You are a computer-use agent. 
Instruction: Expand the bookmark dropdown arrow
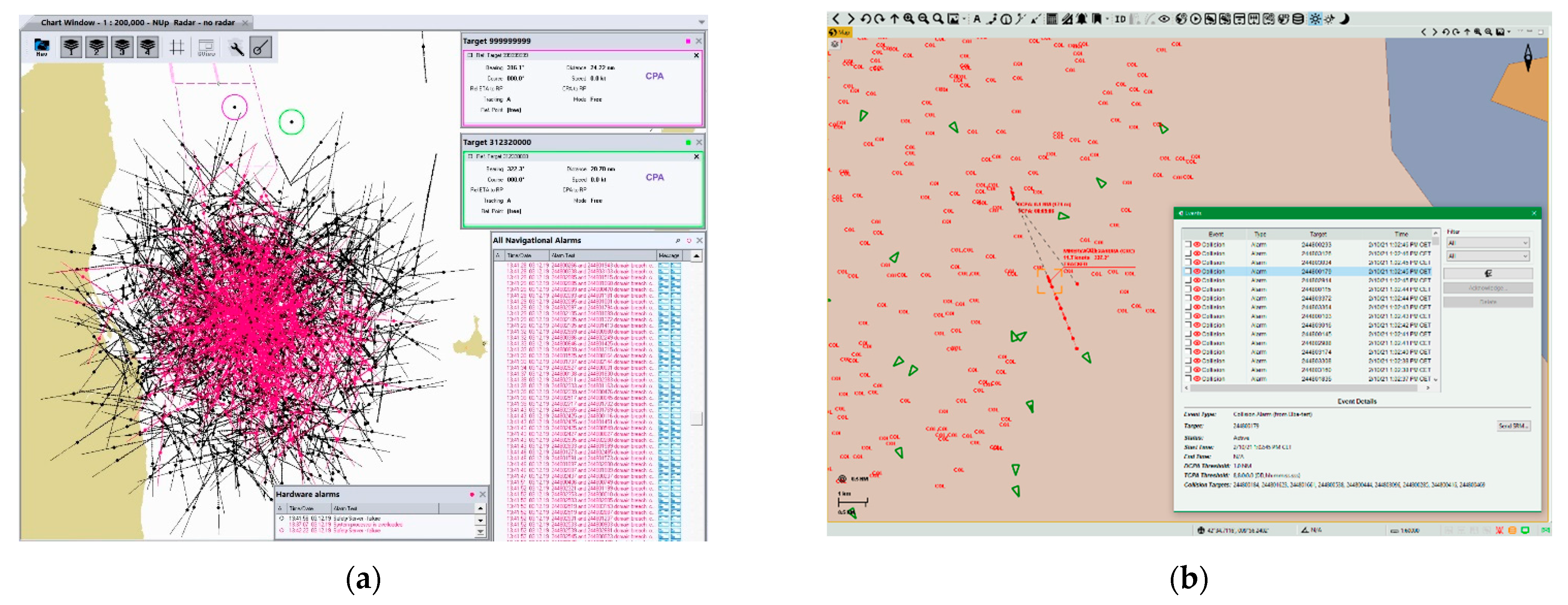point(1107,19)
